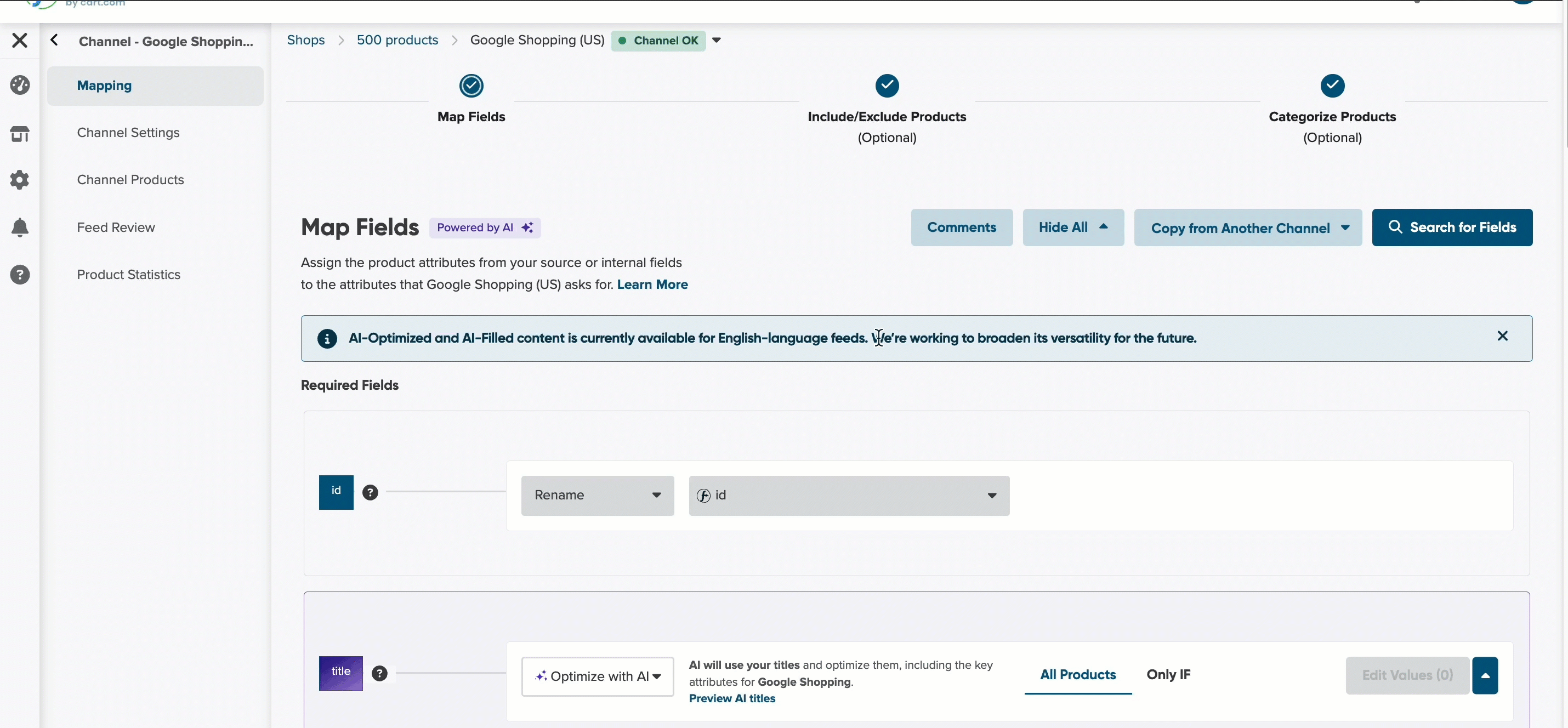This screenshot has width=1568, height=728.
Task: Navigate to Shops breadcrumb
Action: [305, 40]
